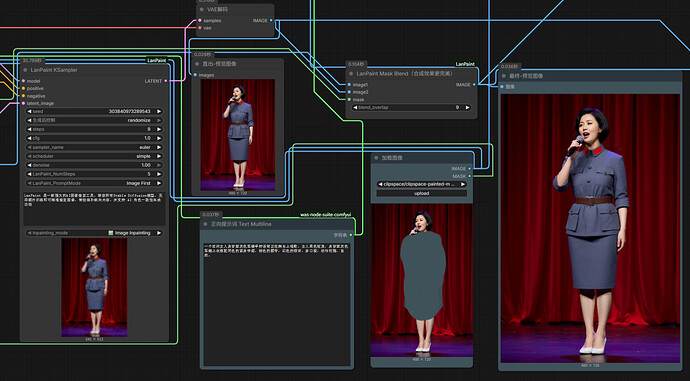Click the mask input socket on LanPaint Mask Blend

click(x=349, y=99)
